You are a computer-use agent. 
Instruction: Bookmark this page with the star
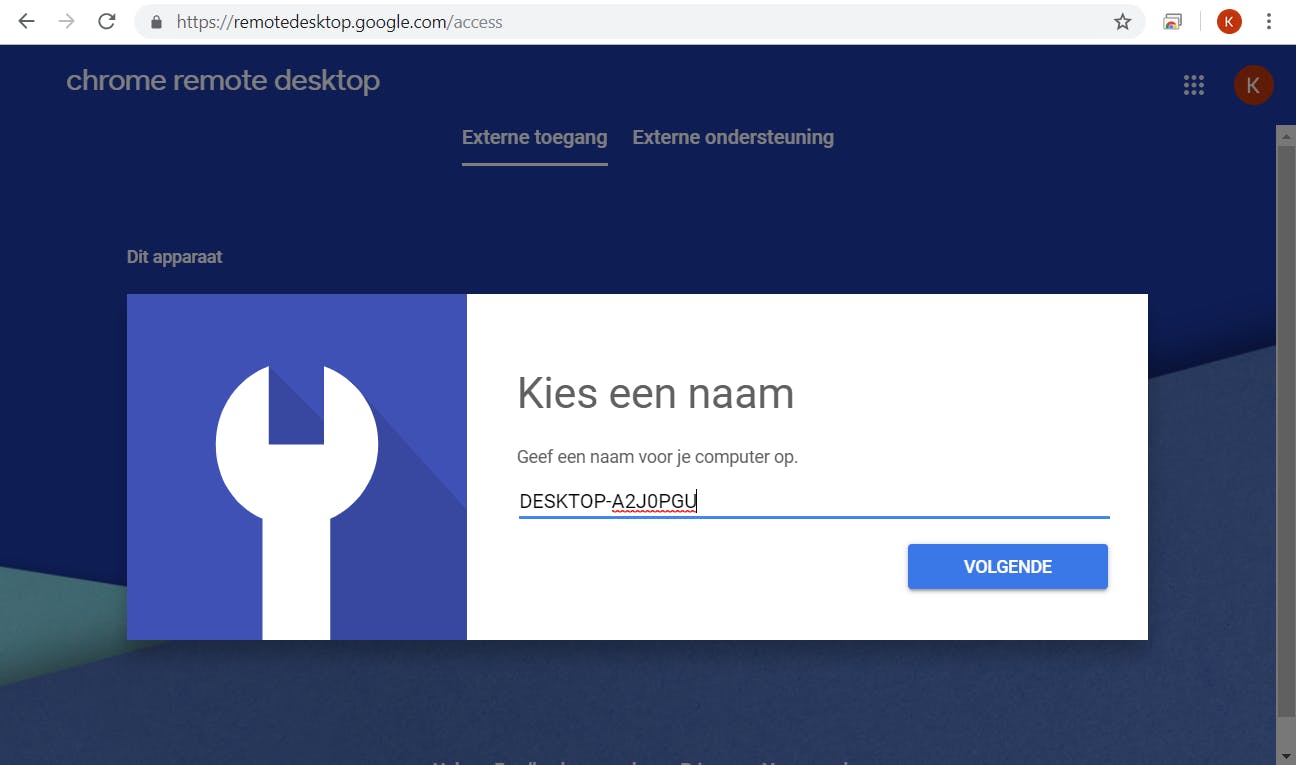tap(1122, 22)
